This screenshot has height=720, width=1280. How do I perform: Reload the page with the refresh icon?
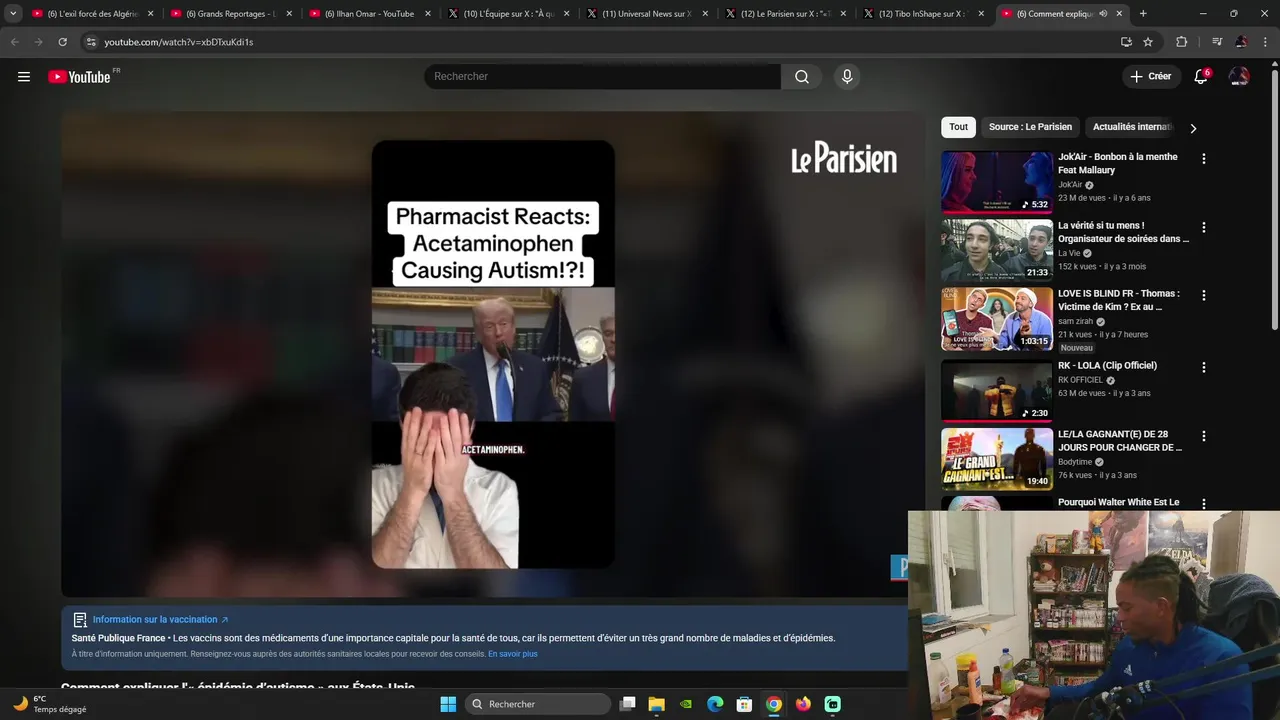tap(62, 42)
